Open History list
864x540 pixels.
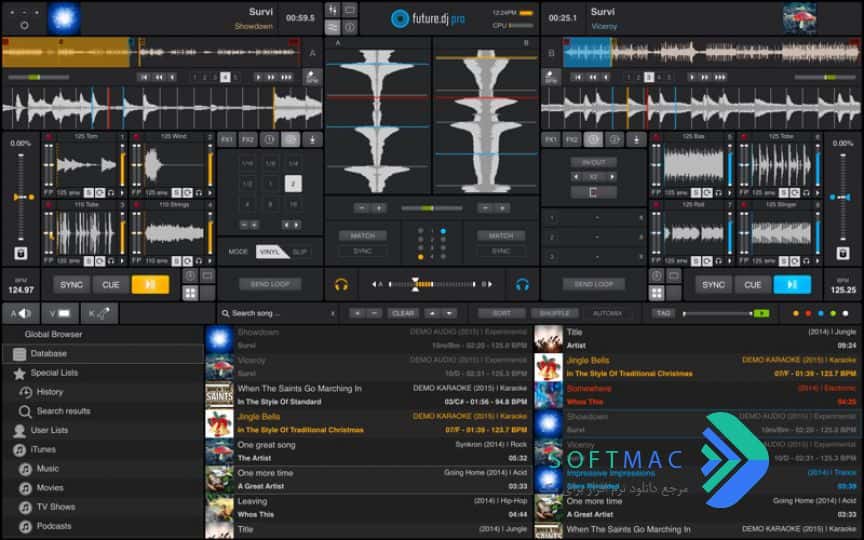[50, 392]
